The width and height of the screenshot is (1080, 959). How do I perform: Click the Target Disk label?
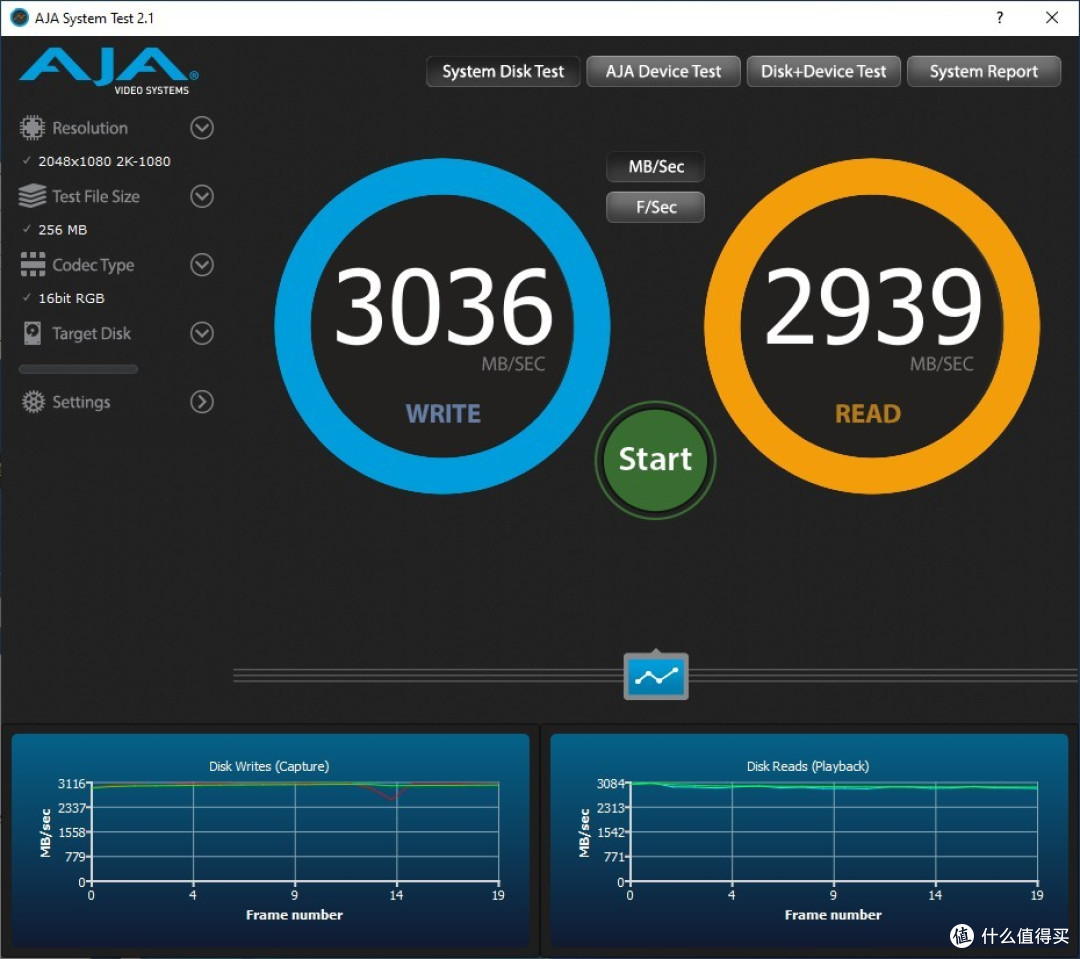[92, 333]
